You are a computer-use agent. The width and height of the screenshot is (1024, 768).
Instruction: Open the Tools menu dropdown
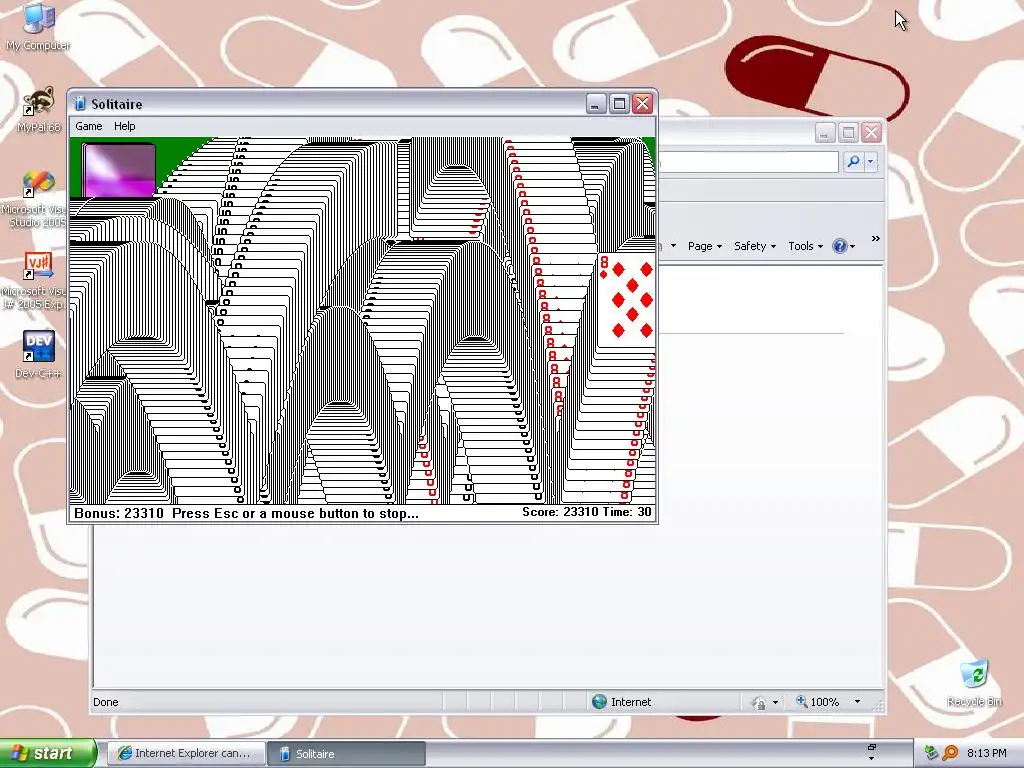[805, 246]
